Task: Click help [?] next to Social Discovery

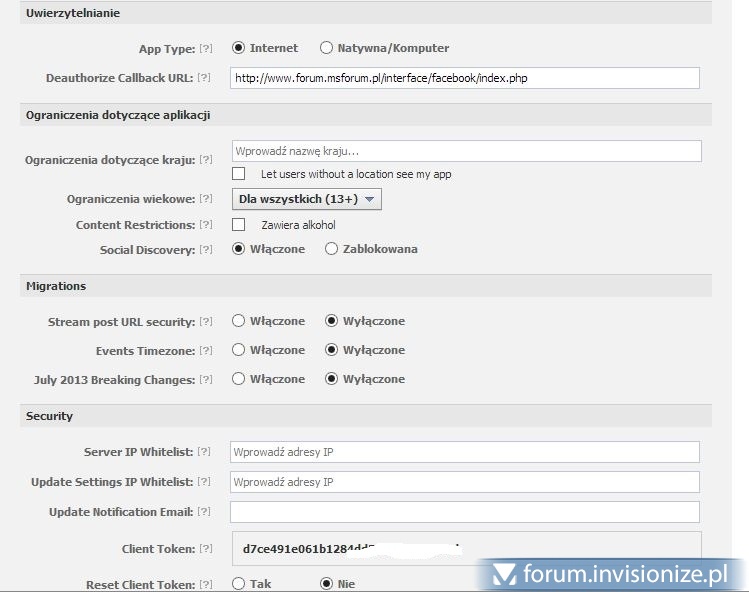Action: (x=206, y=250)
